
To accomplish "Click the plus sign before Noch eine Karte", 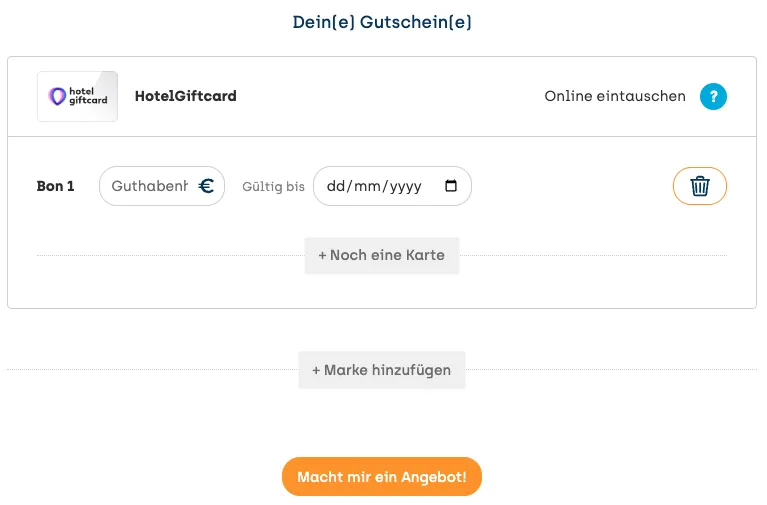I will [322, 255].
